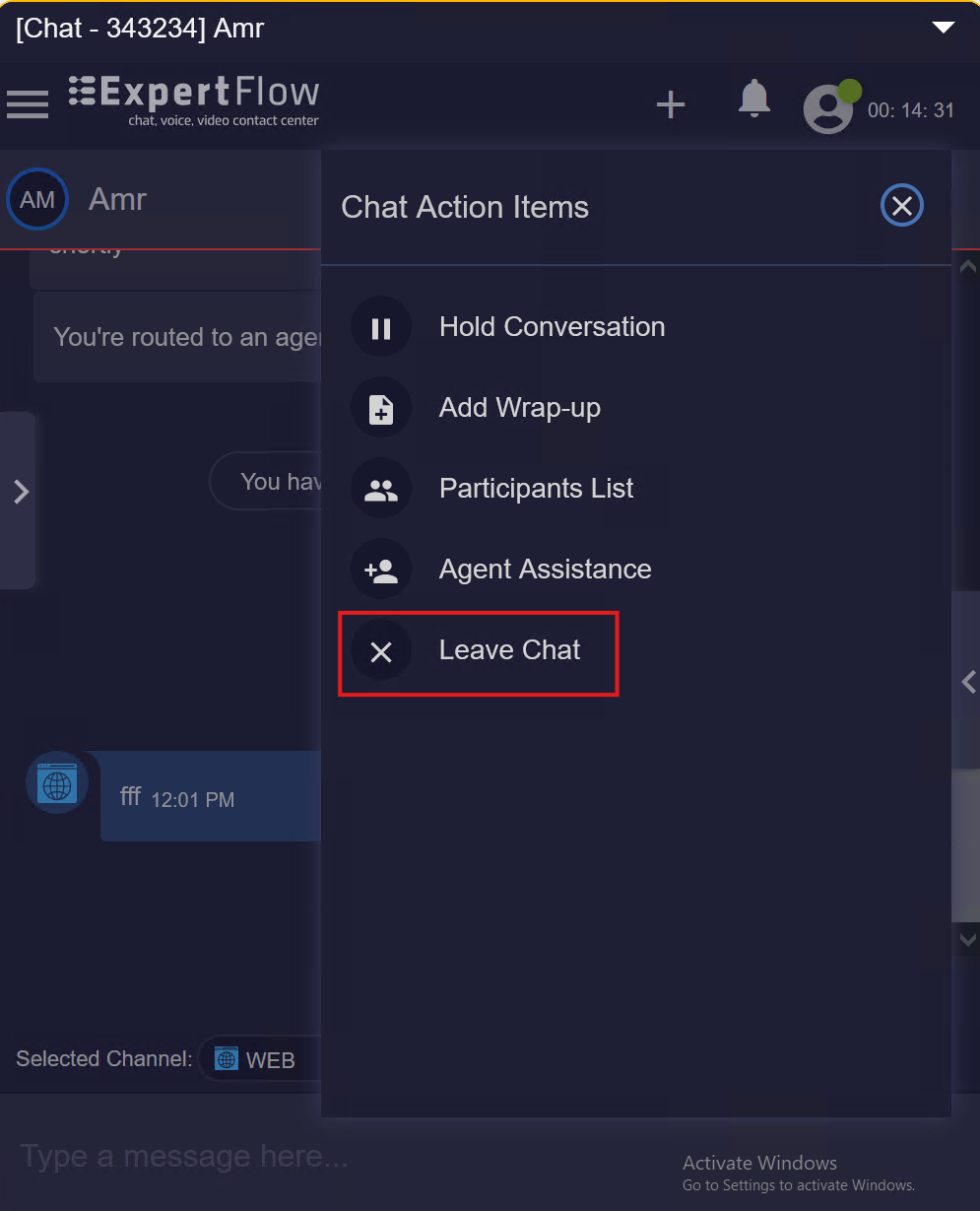980x1211 pixels.
Task: Choose Leave Chat from action items
Action: point(509,650)
